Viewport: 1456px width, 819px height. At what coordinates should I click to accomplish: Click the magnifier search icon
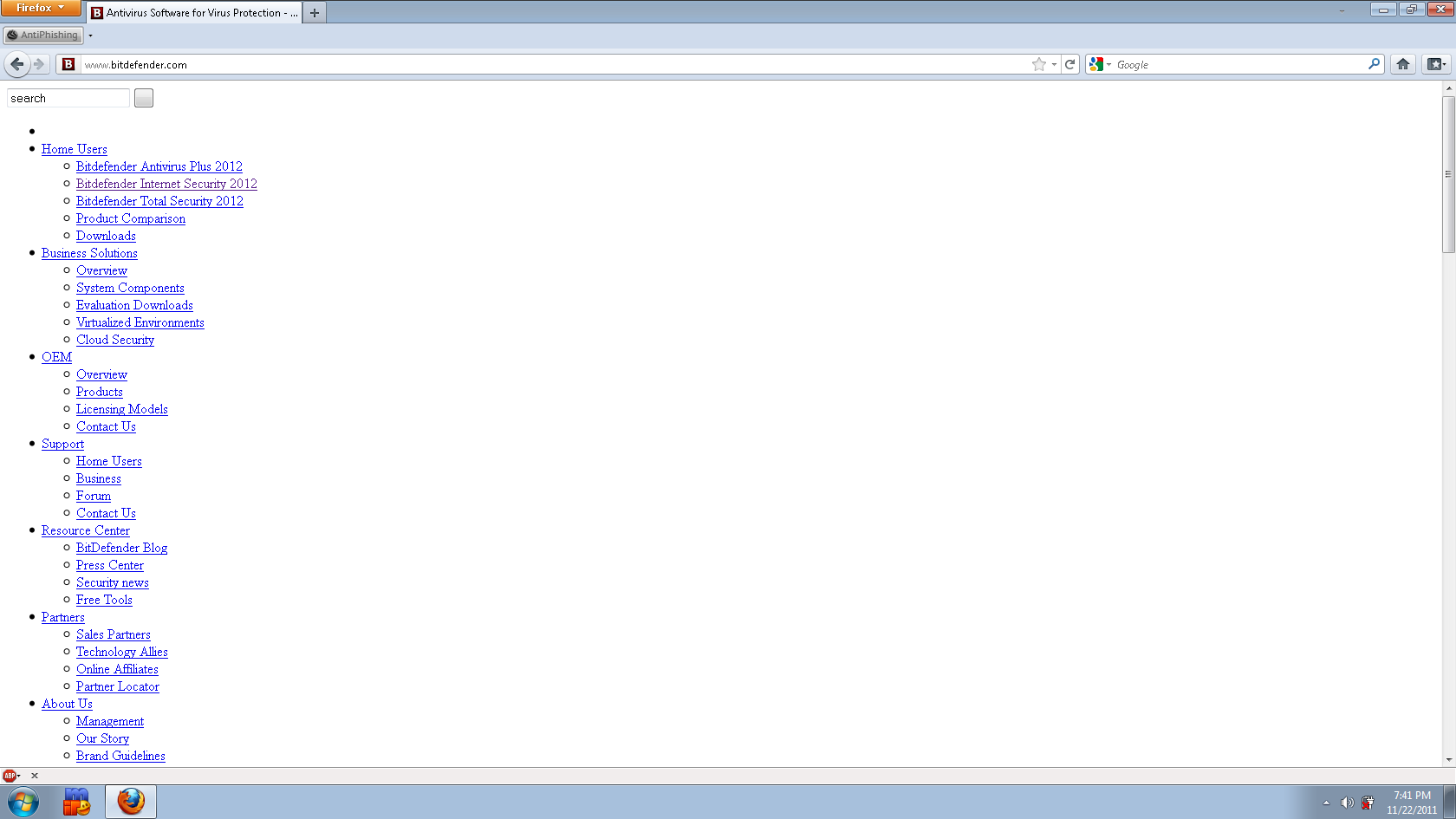(x=1374, y=64)
